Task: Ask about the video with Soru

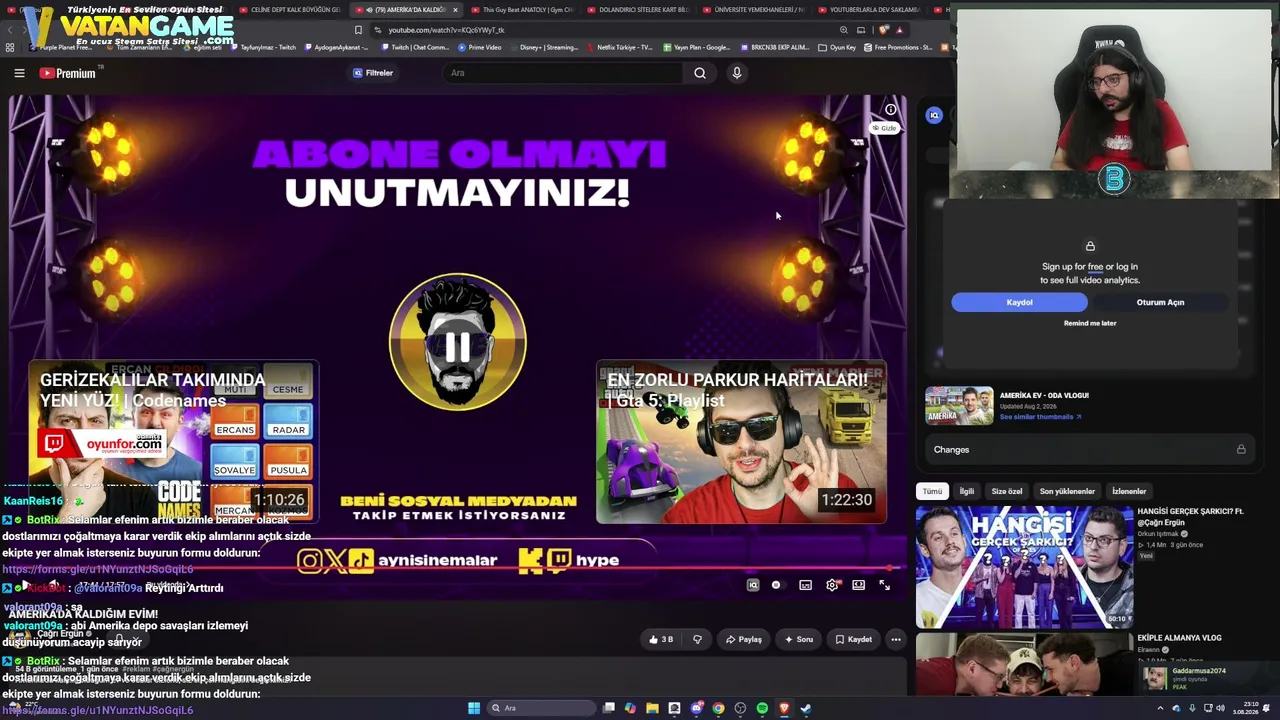Action: (799, 639)
